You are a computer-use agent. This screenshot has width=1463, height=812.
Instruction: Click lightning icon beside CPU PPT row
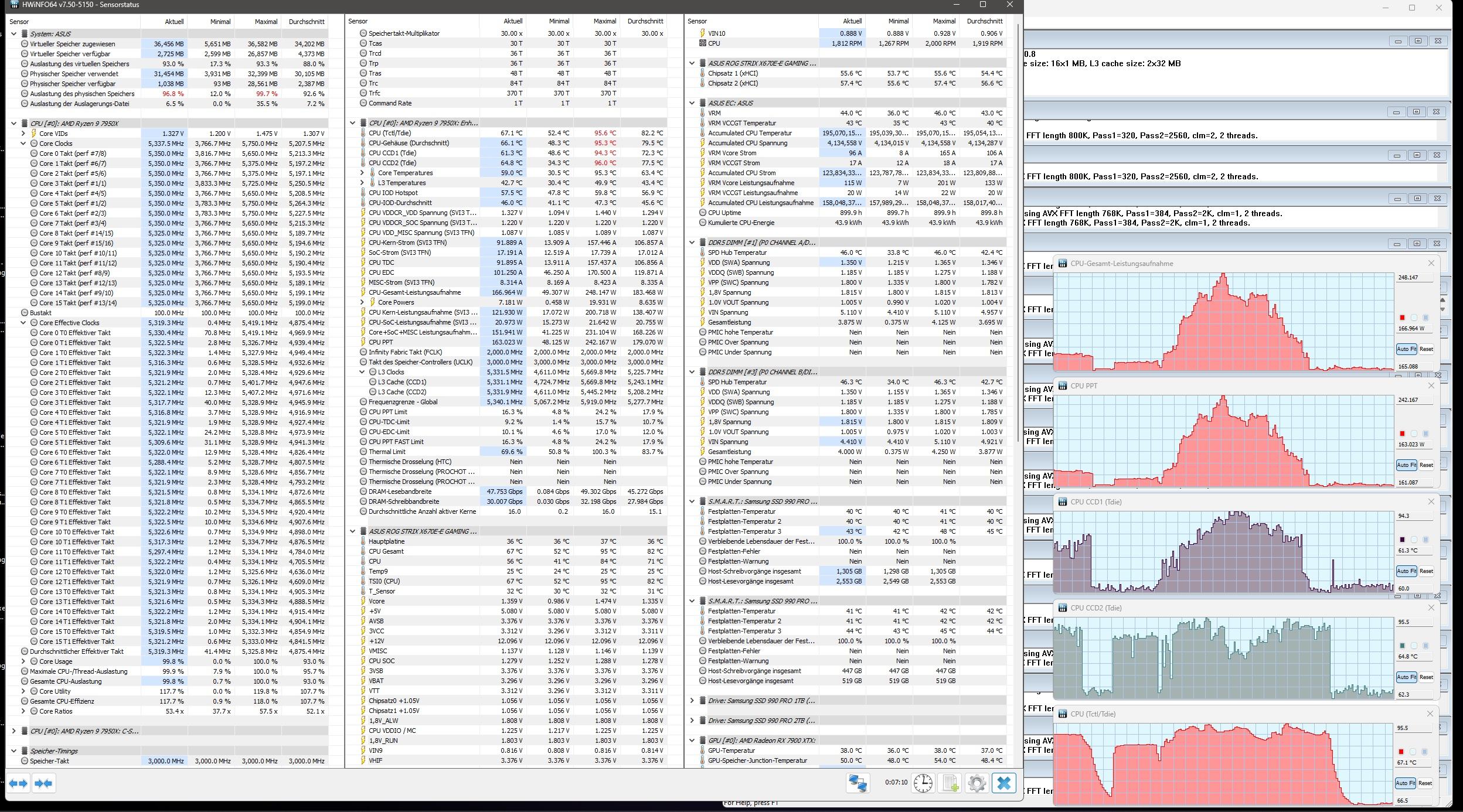point(363,342)
